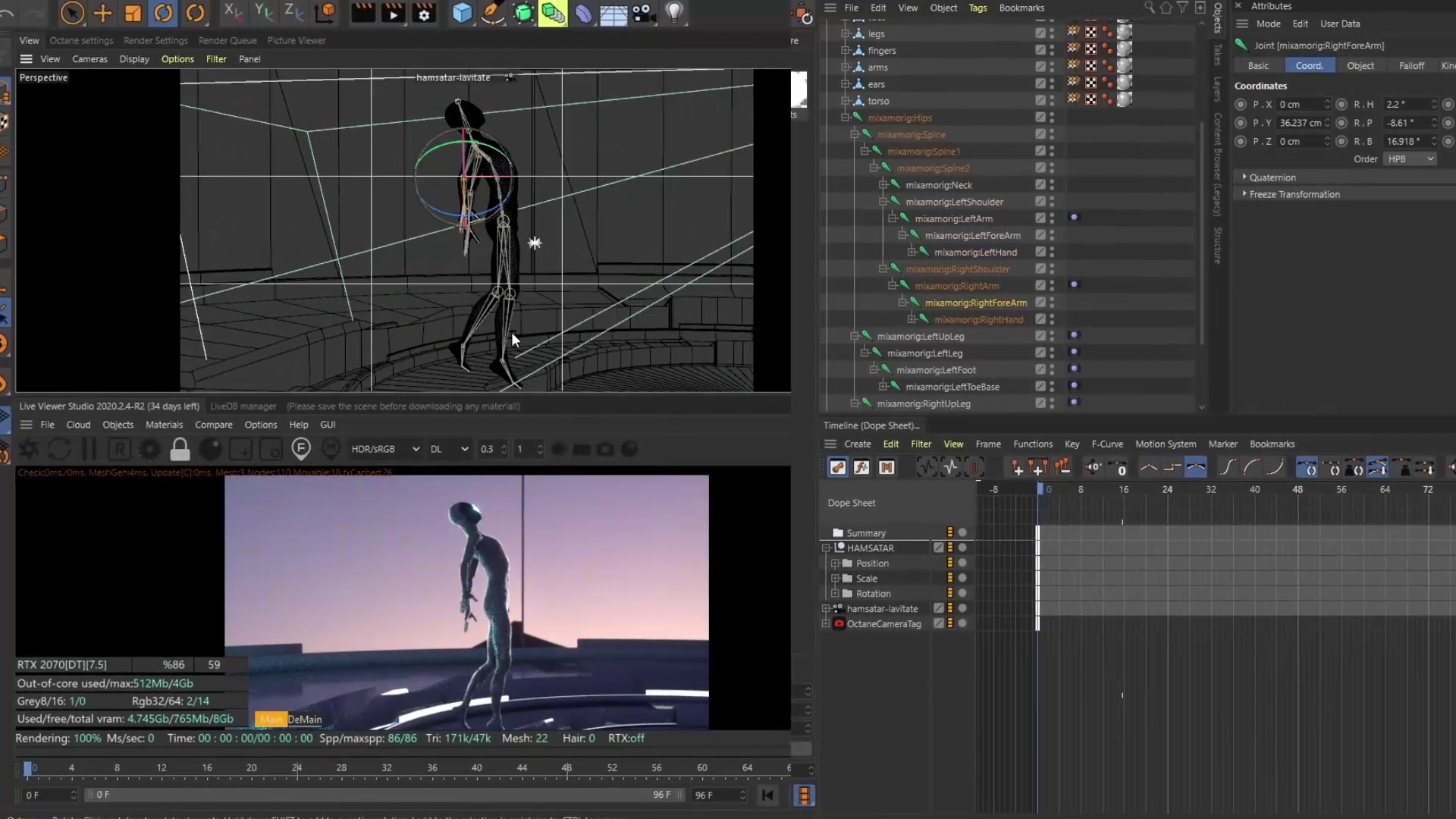
Task: Toggle visibility dots for mixamorig:Neck
Action: point(1052,185)
